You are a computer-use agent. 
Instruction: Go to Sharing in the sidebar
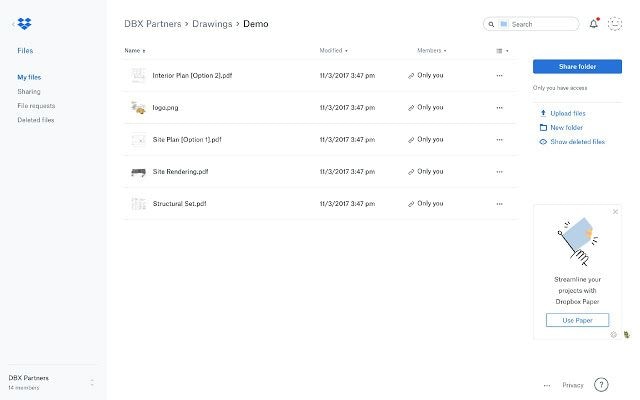28,91
